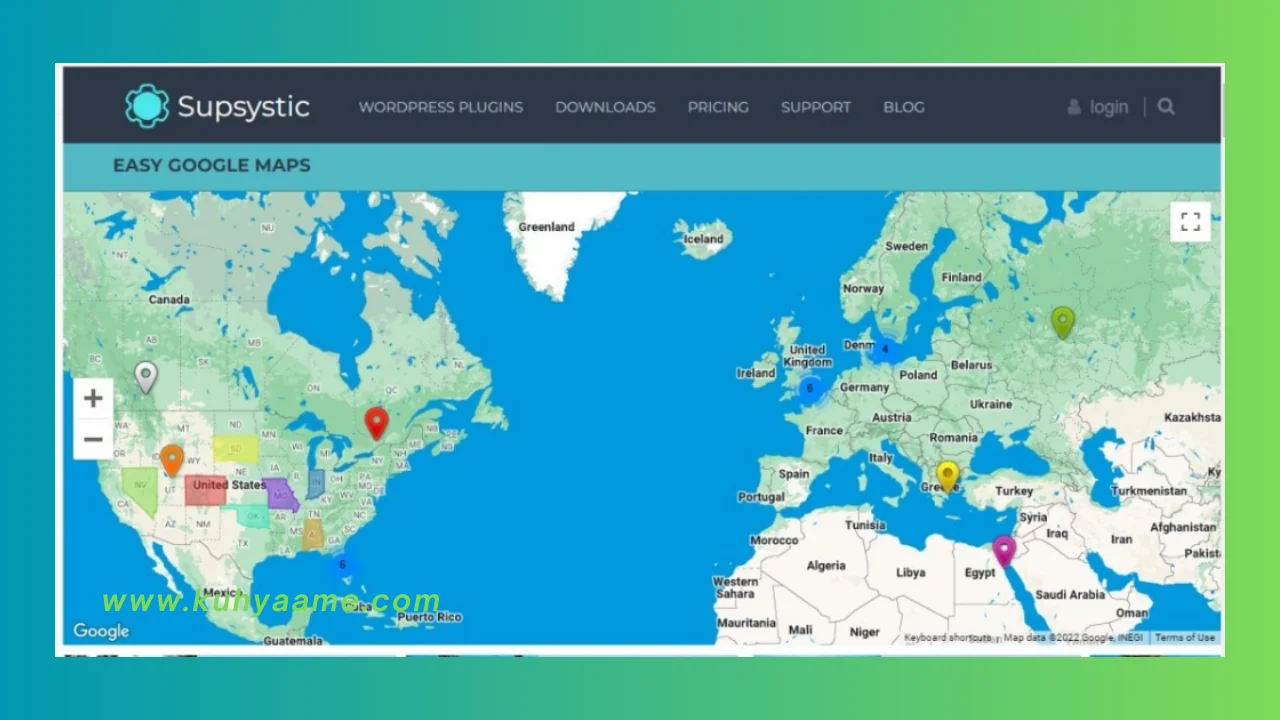Click the Google logo on the map
The image size is (1280, 720).
101,631
